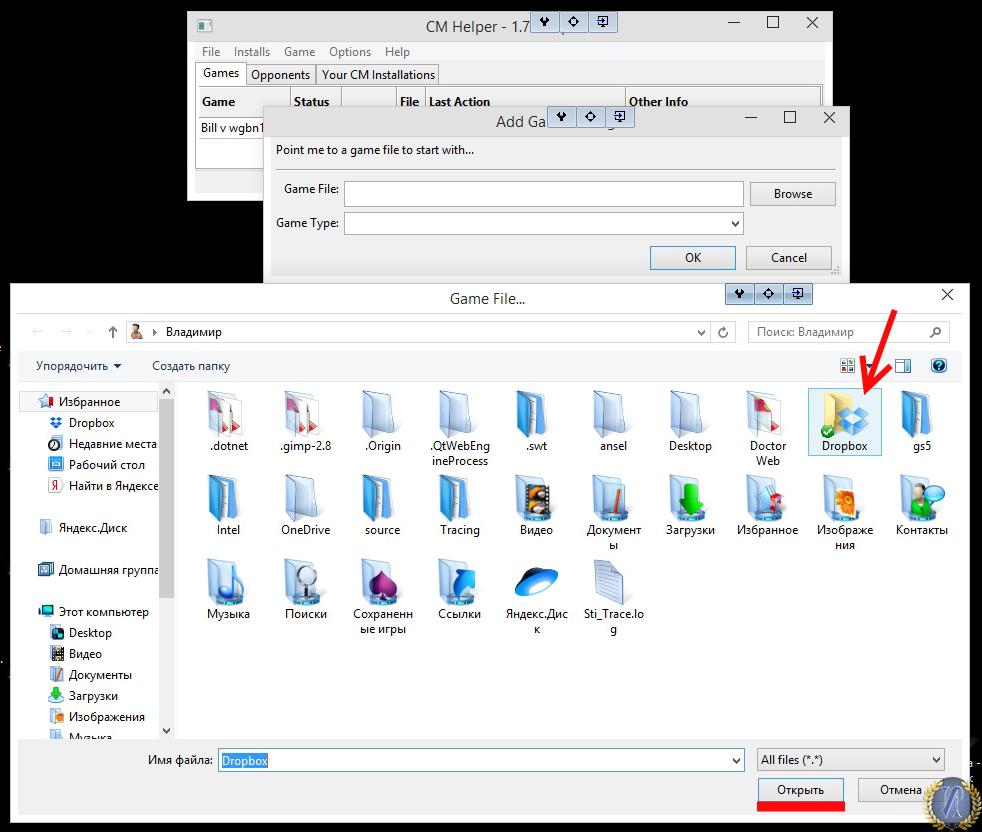
Task: Open the Game Type dropdown
Action: point(543,224)
